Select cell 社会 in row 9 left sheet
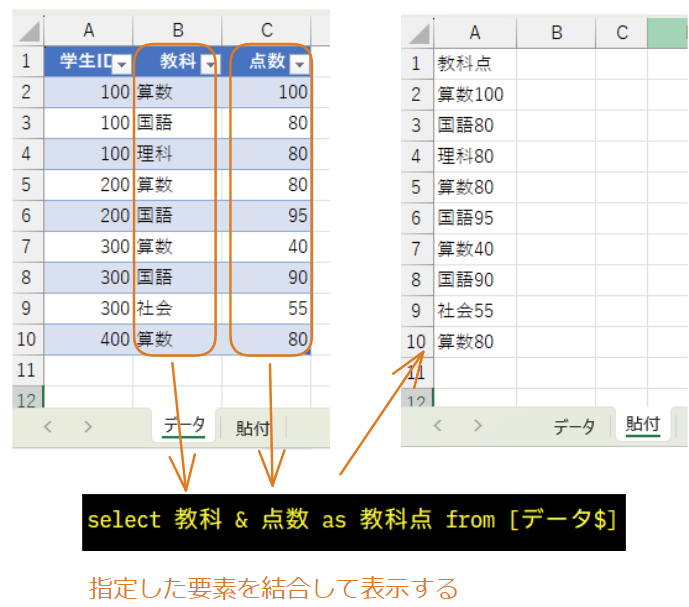 pos(178,309)
